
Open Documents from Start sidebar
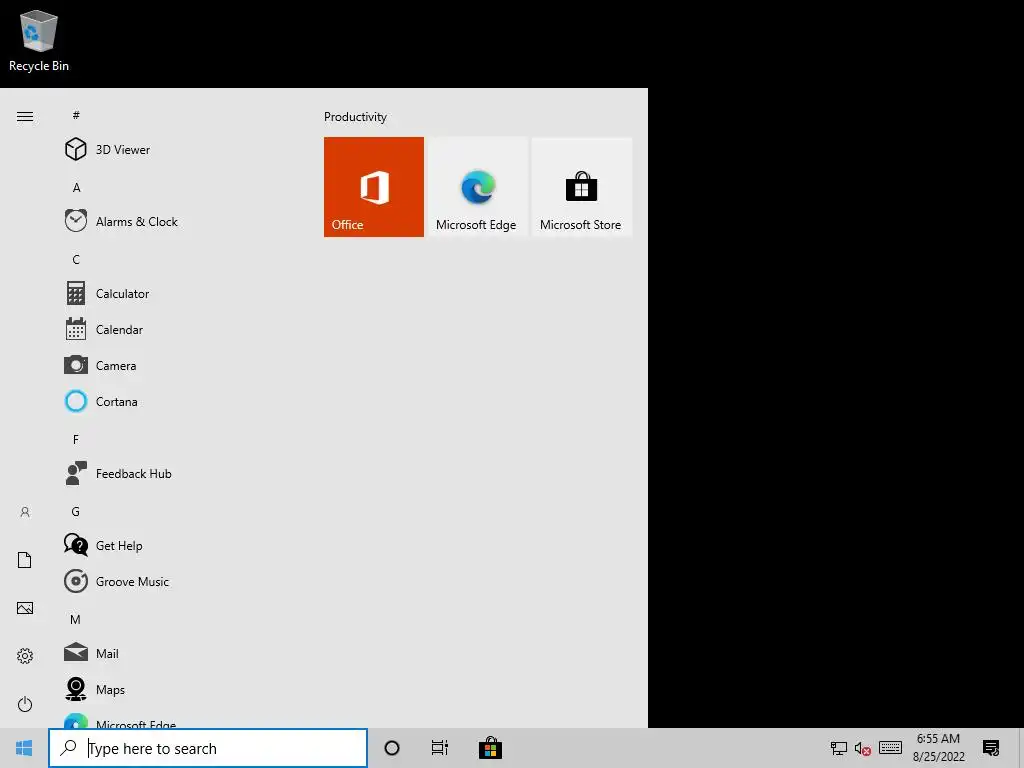point(25,560)
